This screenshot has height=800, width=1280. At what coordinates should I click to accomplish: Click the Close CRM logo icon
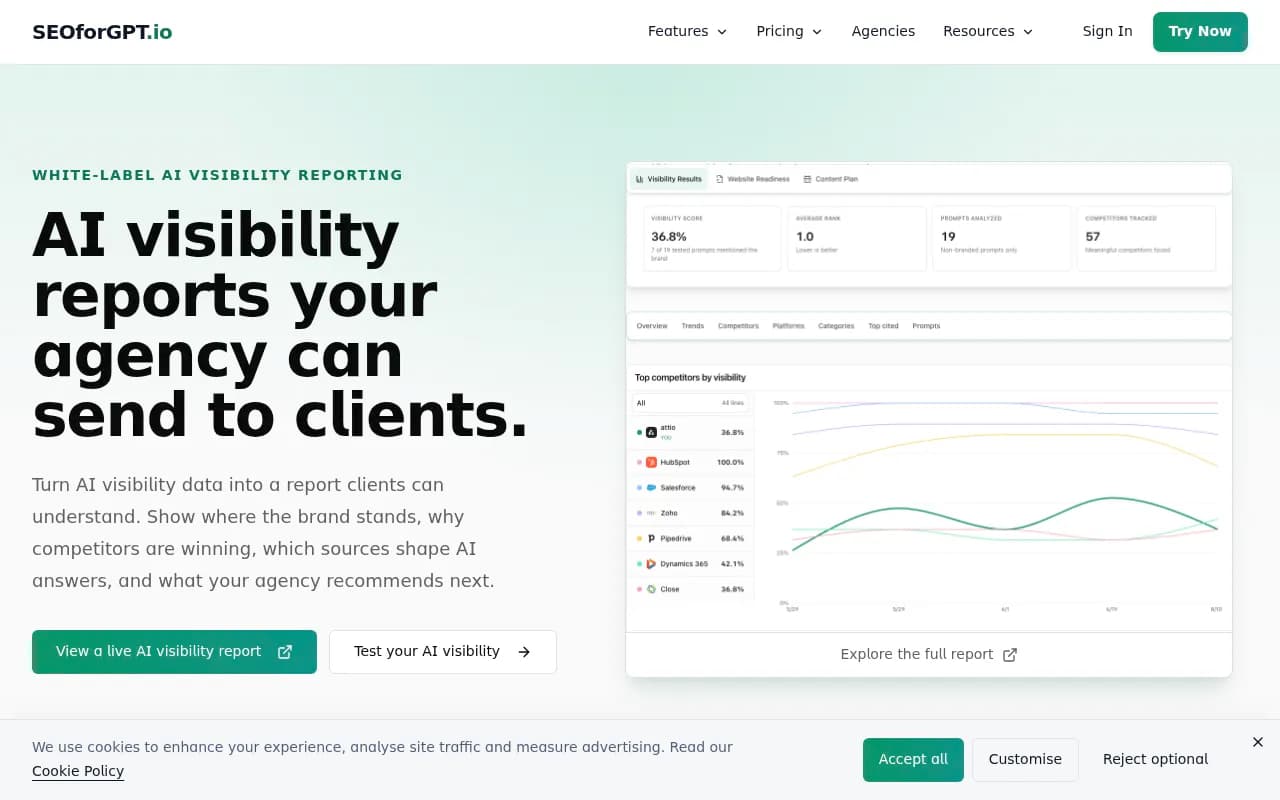tap(651, 589)
